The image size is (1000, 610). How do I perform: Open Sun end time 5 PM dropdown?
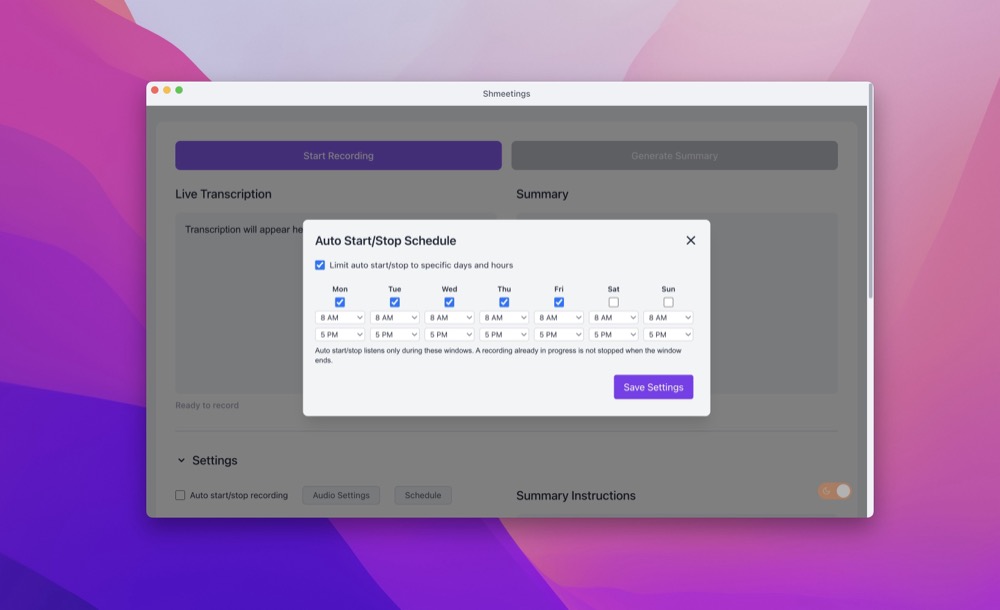tap(668, 334)
